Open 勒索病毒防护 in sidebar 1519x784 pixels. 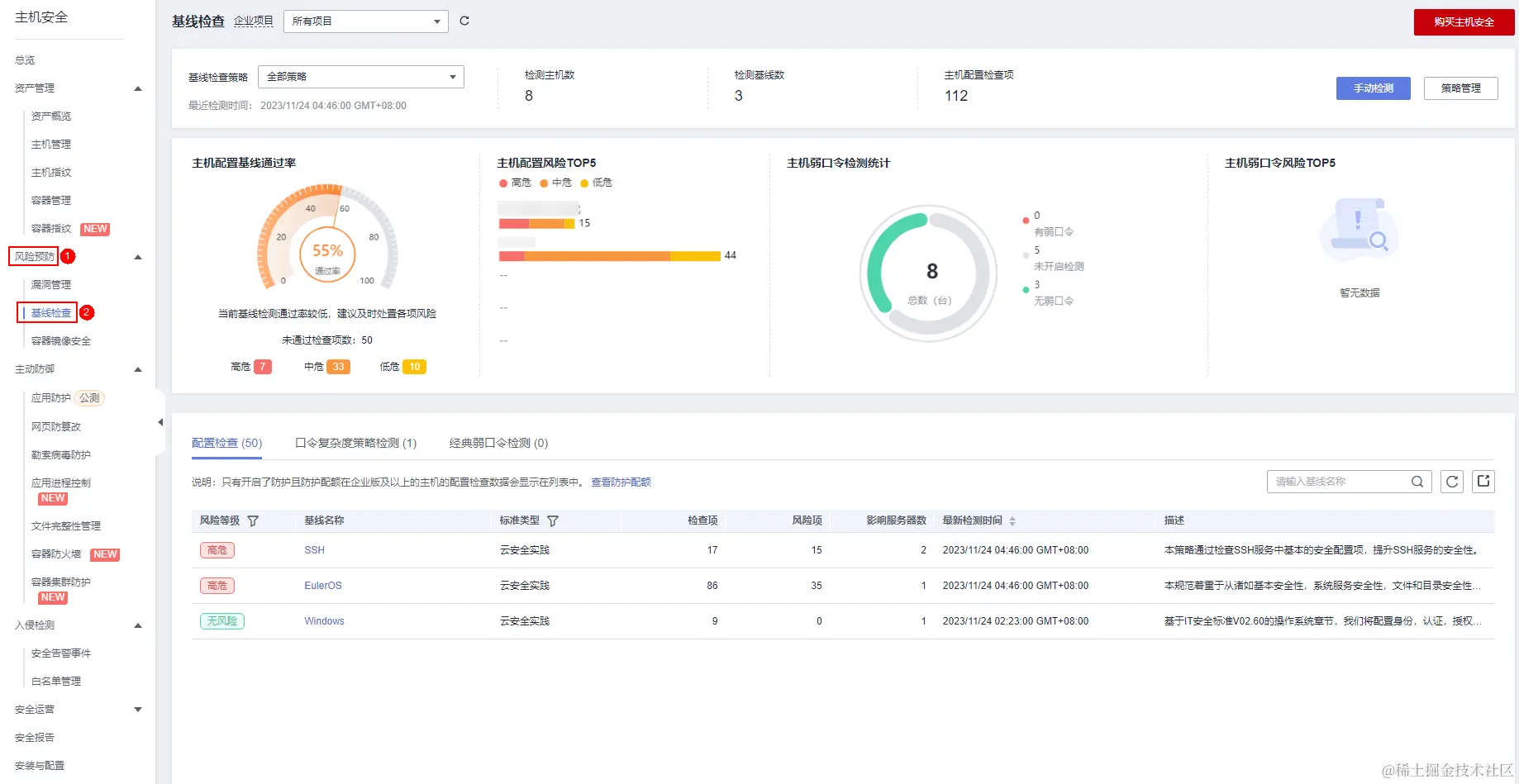tap(61, 455)
